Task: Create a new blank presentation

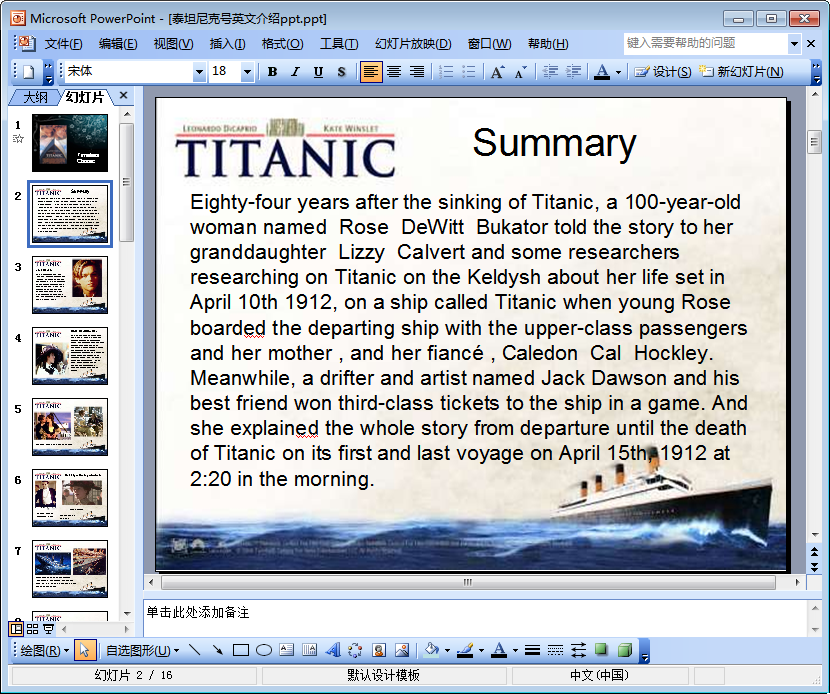Action: coord(29,72)
